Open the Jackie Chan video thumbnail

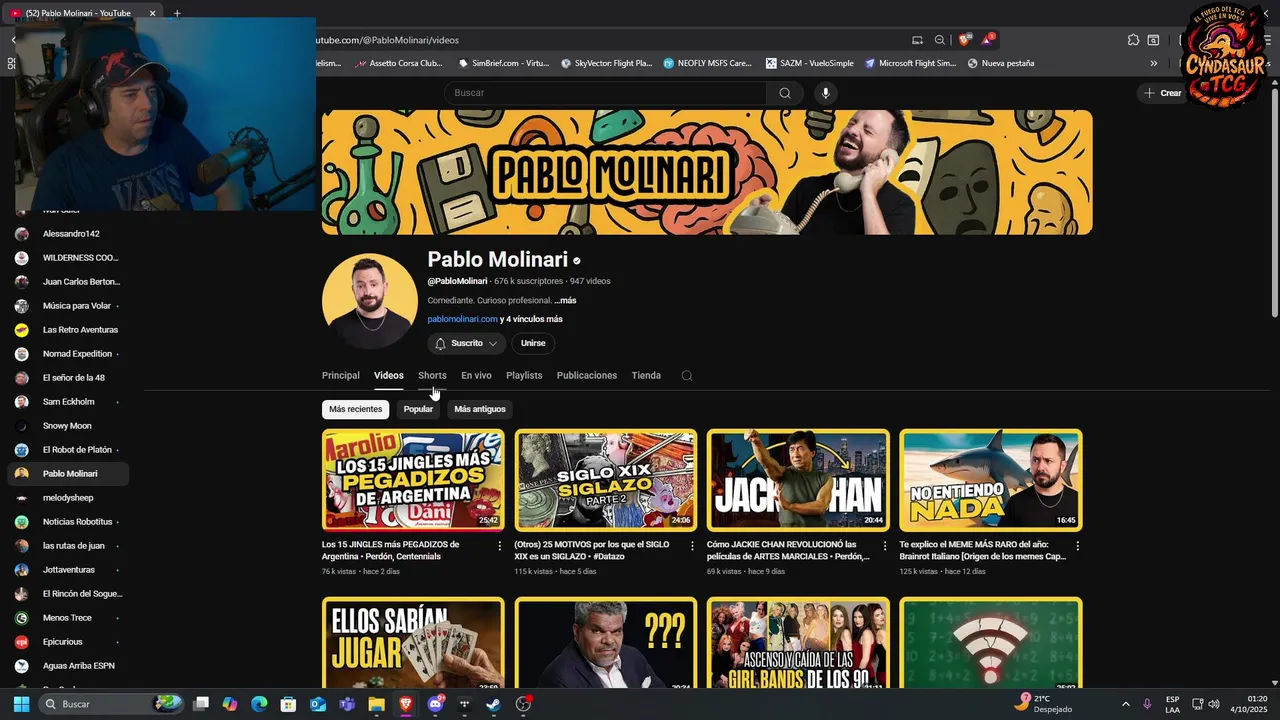[798, 480]
